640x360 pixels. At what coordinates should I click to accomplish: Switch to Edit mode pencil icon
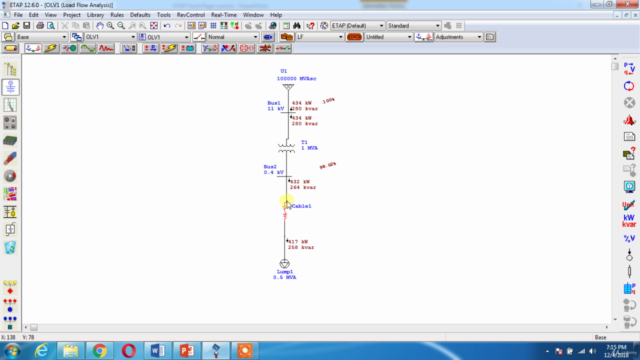tap(11, 48)
